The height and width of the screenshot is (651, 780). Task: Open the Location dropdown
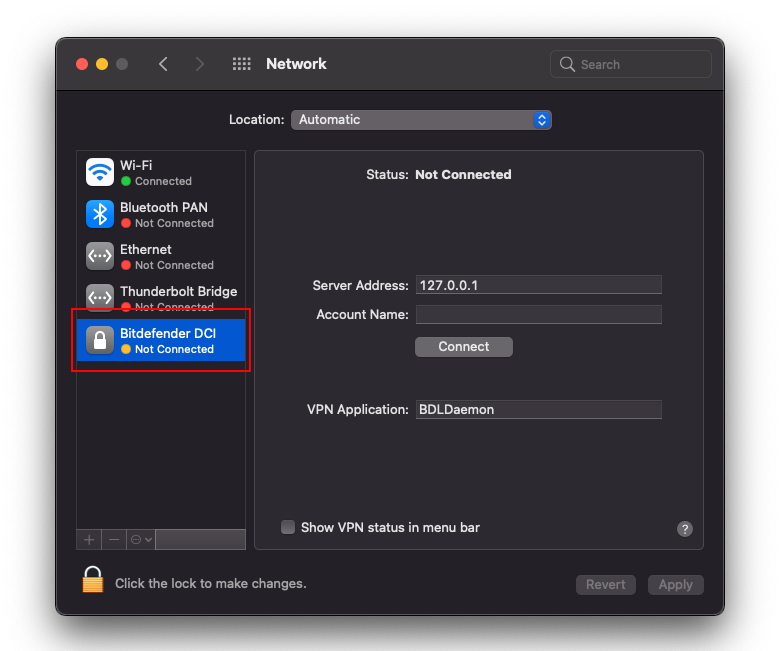(421, 120)
